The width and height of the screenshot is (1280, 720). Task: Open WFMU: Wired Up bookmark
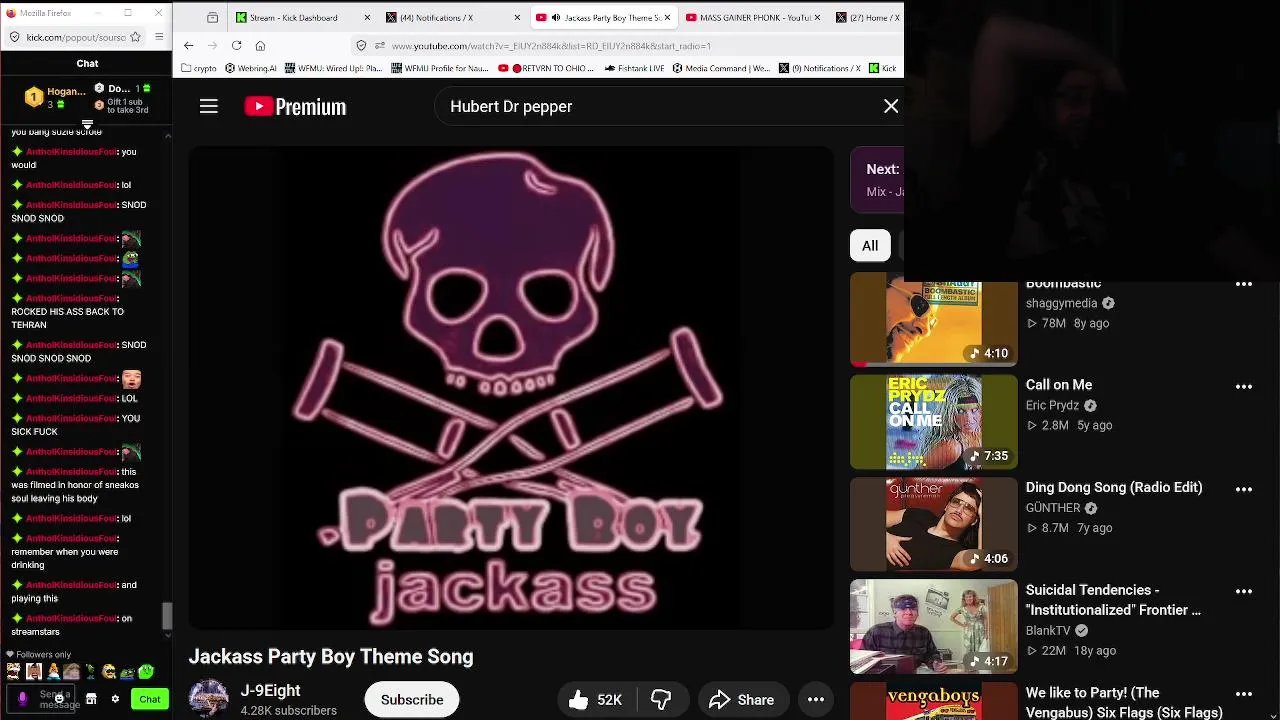(x=333, y=68)
